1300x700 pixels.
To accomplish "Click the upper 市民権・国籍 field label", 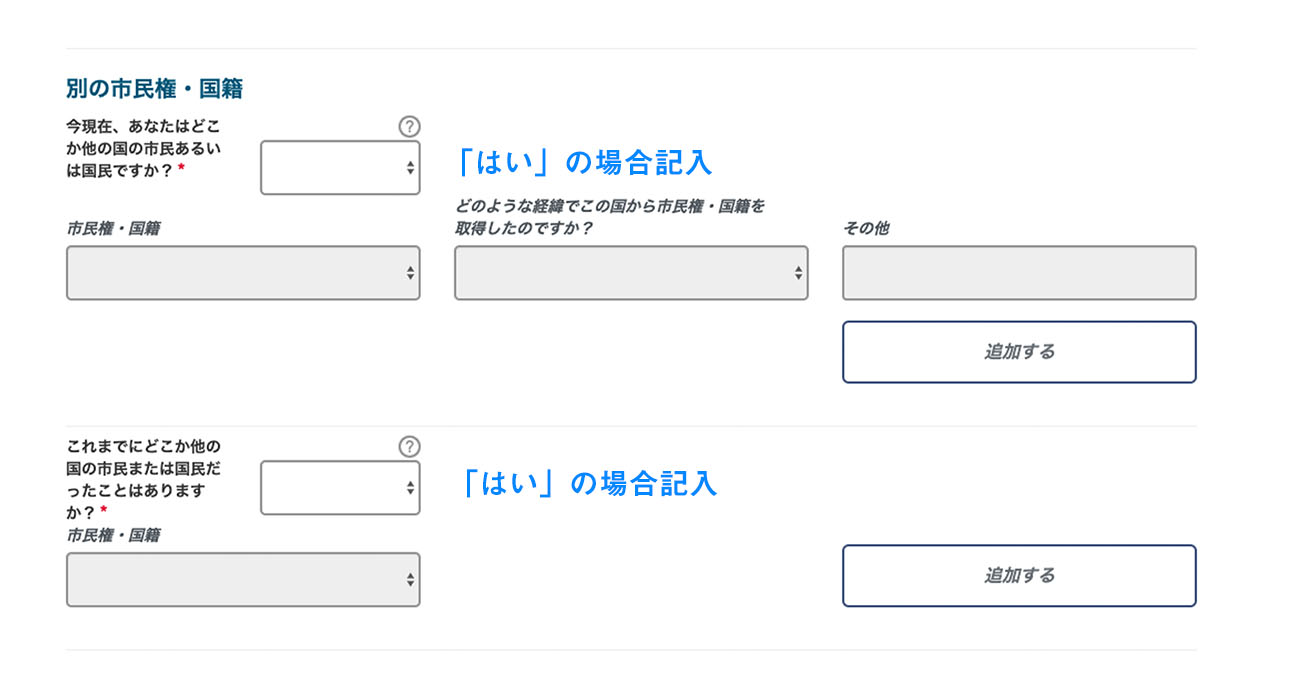I will (113, 228).
